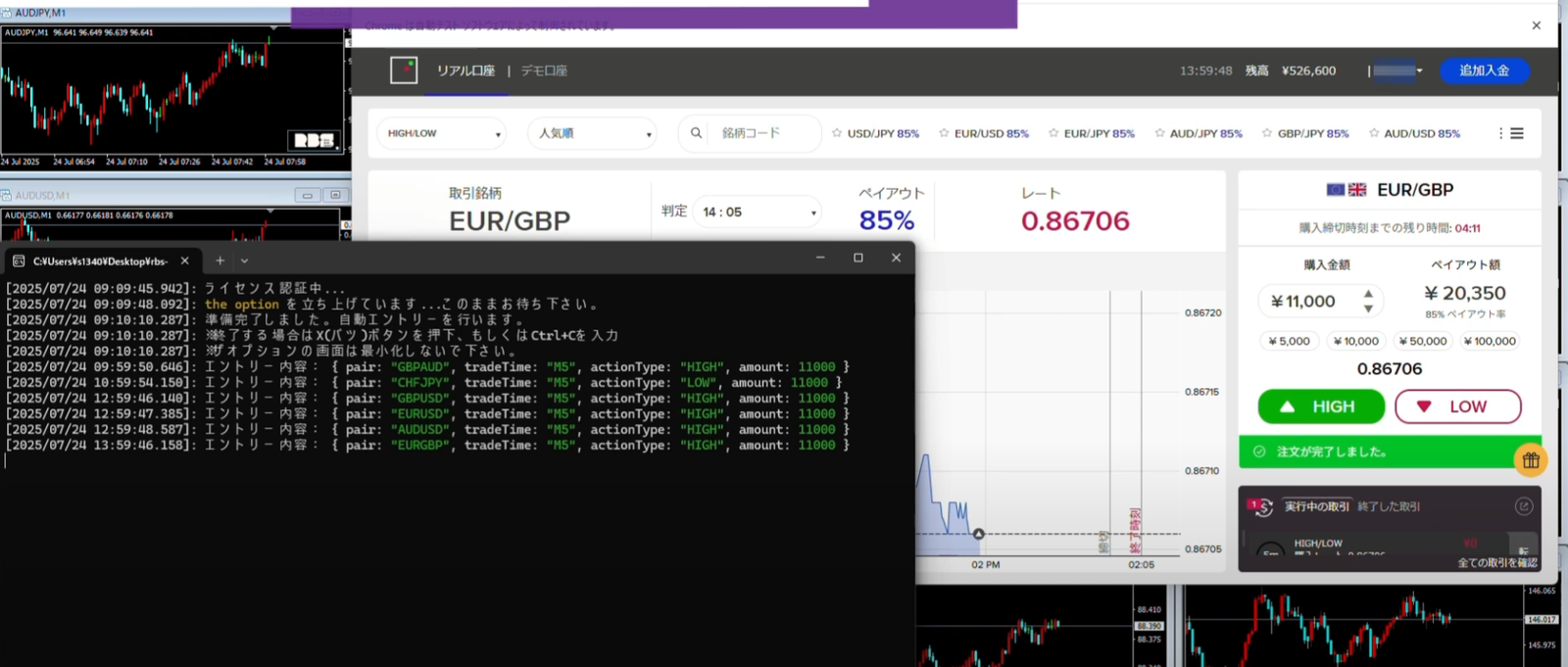The image size is (1568, 667).
Task: Click the theoption logo icon in header
Action: click(x=404, y=71)
